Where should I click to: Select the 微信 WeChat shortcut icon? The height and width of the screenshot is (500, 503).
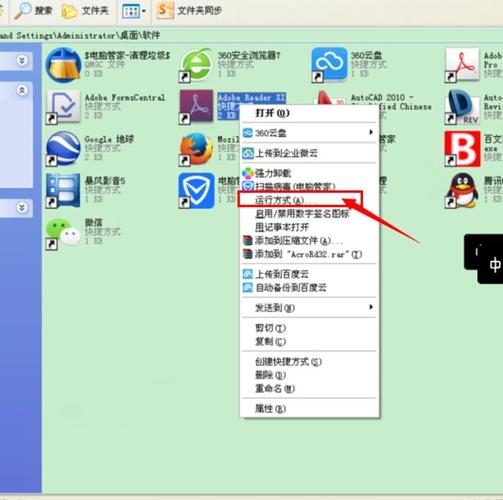[63, 233]
